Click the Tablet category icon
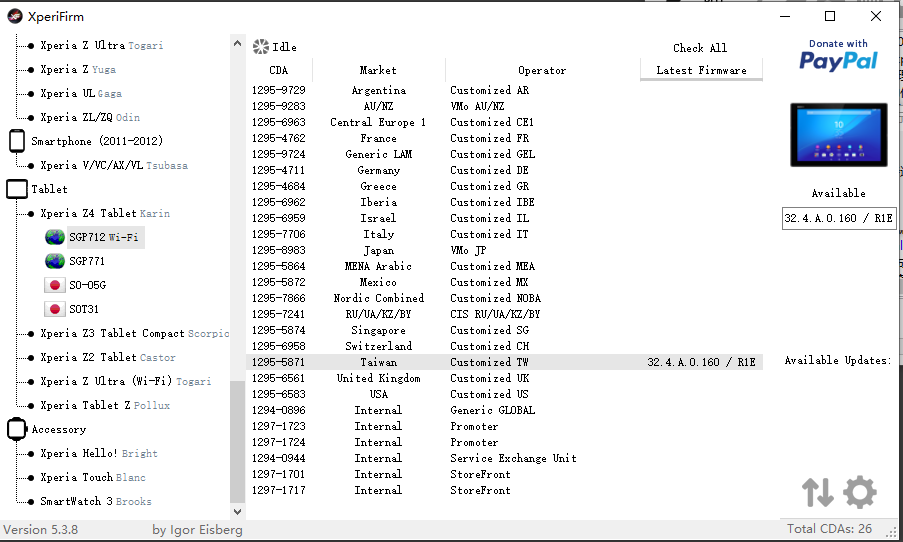Viewport: 903px width, 542px height. 17,189
